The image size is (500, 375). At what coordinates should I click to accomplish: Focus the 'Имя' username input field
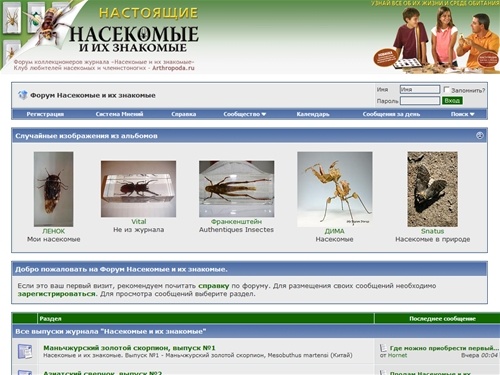pyautogui.click(x=420, y=89)
